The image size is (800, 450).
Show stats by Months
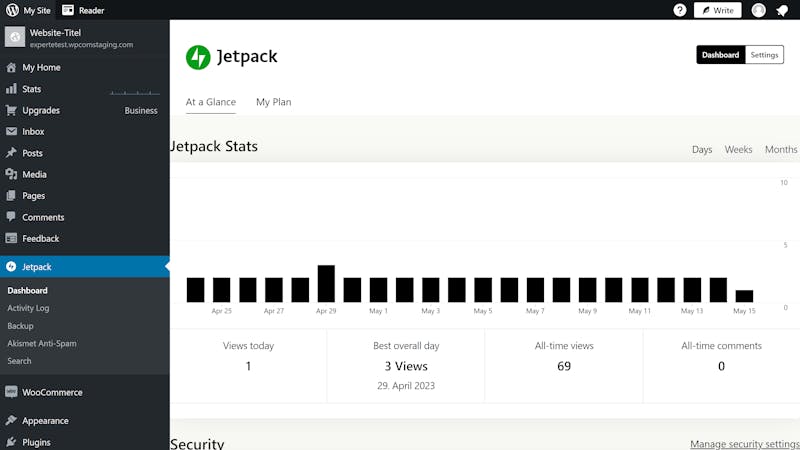click(781, 149)
